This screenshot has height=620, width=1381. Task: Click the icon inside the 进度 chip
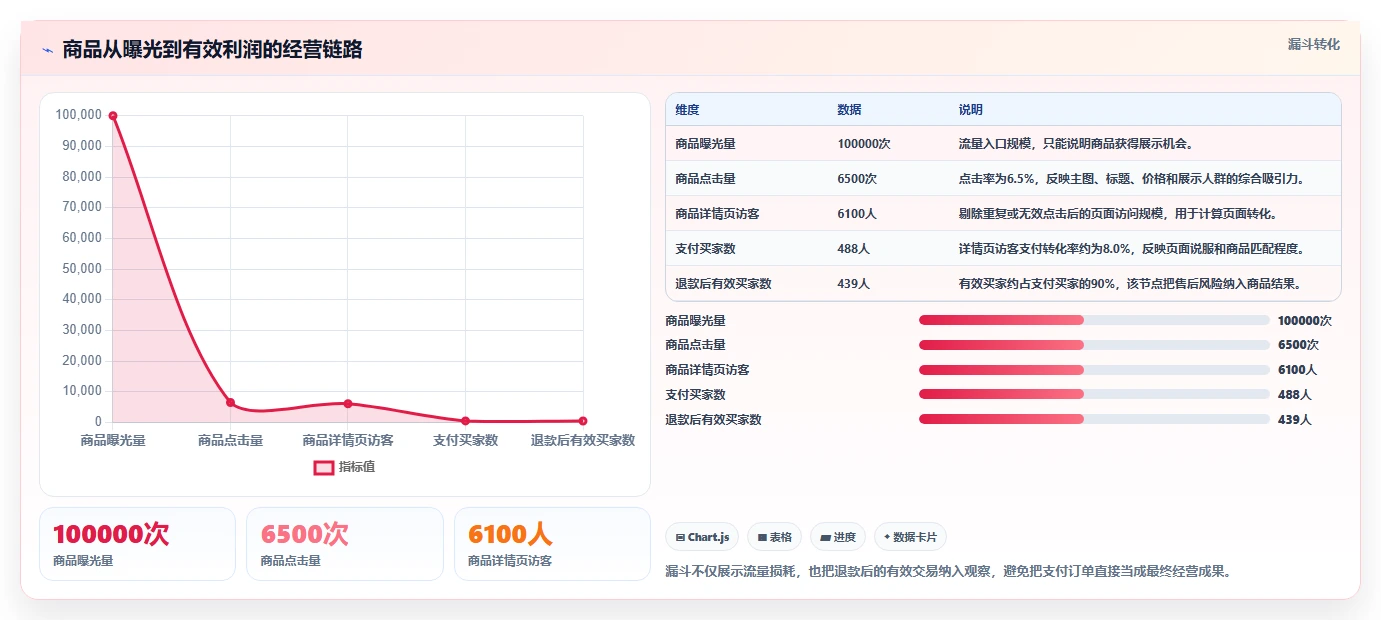click(825, 538)
